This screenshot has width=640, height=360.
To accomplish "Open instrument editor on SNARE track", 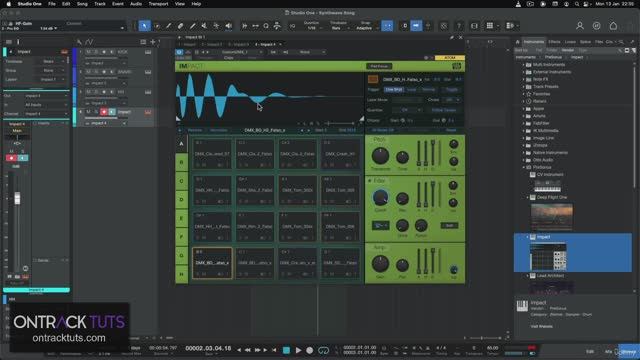I will pos(148,72).
